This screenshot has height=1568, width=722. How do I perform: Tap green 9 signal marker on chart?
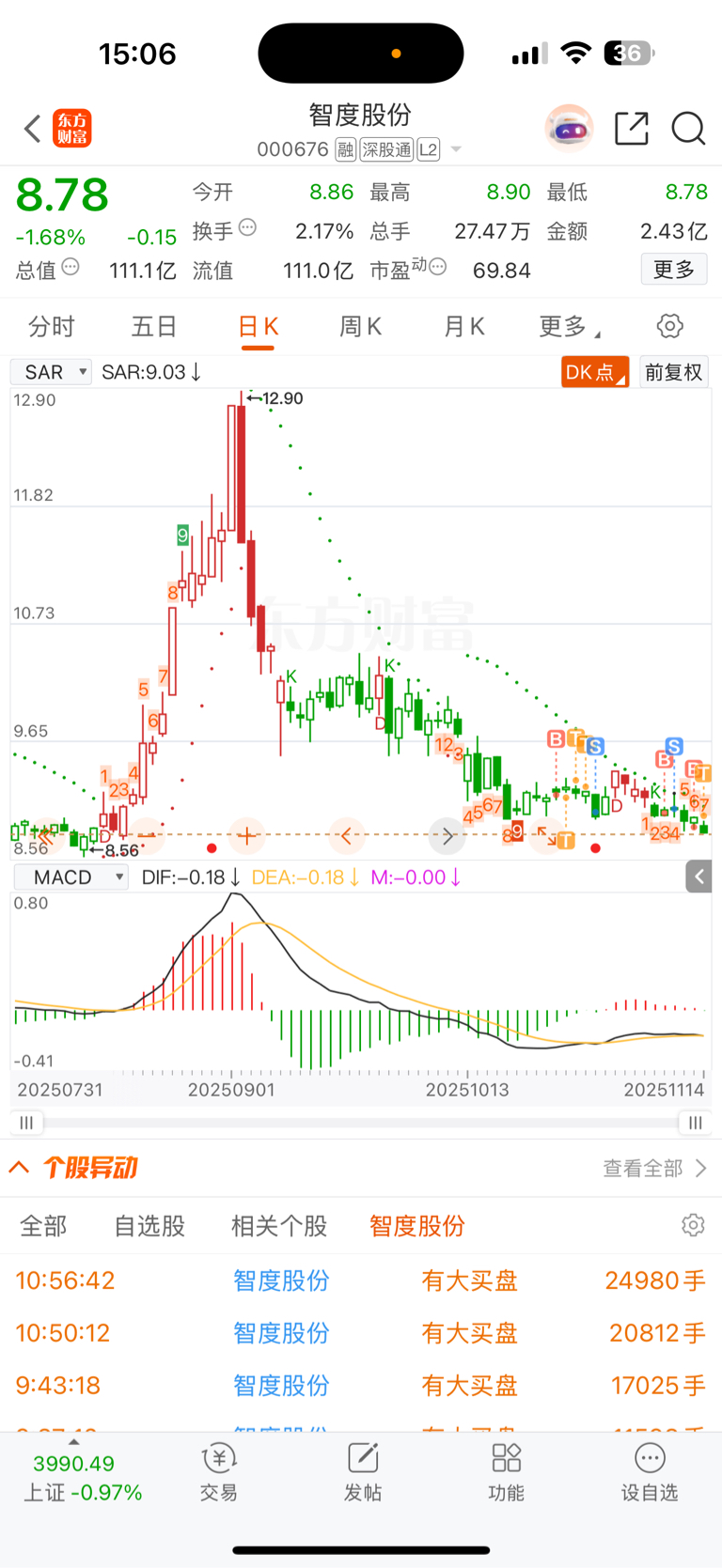(x=183, y=536)
